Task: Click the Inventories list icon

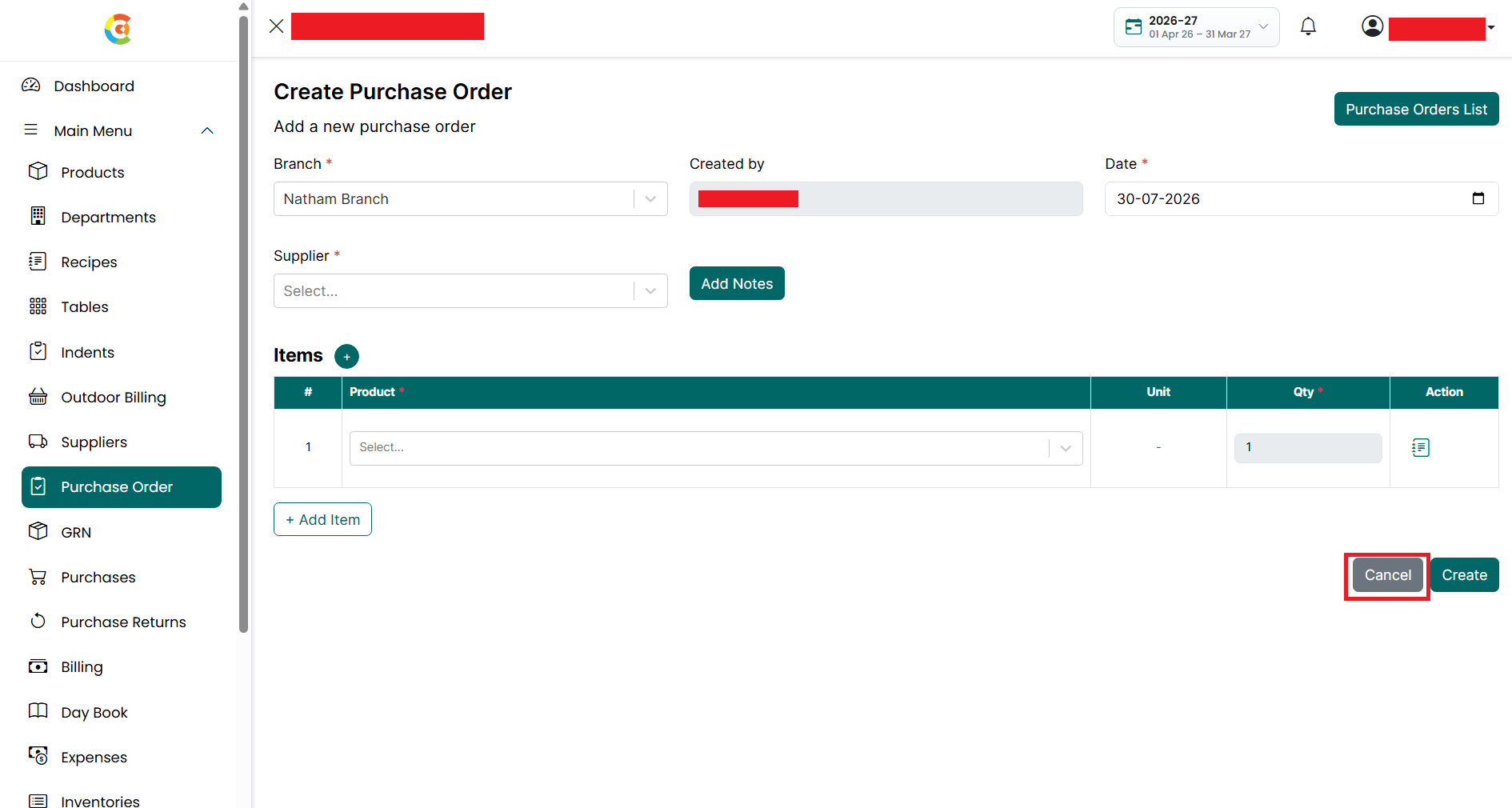Action: coord(38,800)
